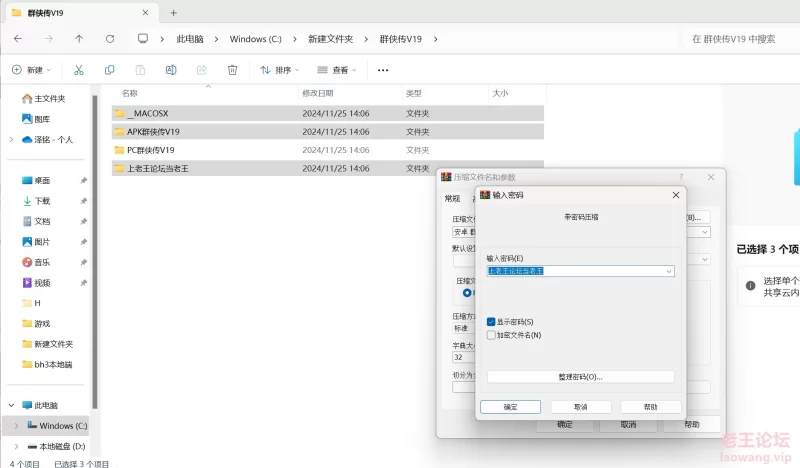Image resolution: width=800 pixels, height=468 pixels.
Task: Click the pin icon beside 下载
Action: click(83, 201)
